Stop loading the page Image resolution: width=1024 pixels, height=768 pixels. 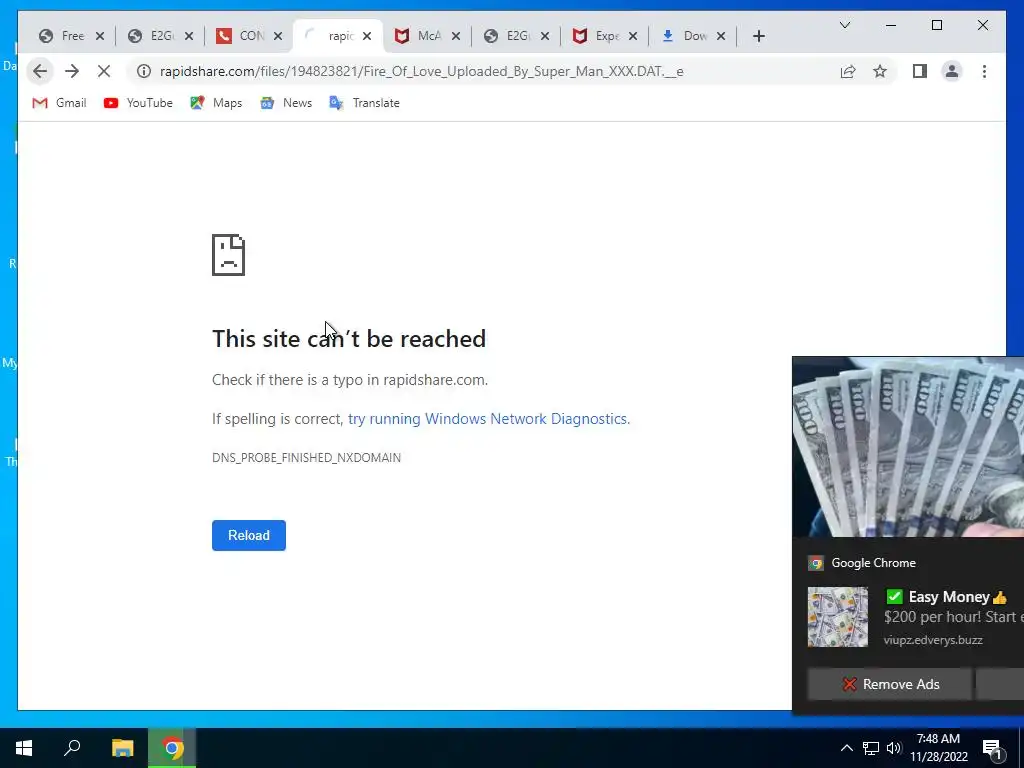coord(104,71)
